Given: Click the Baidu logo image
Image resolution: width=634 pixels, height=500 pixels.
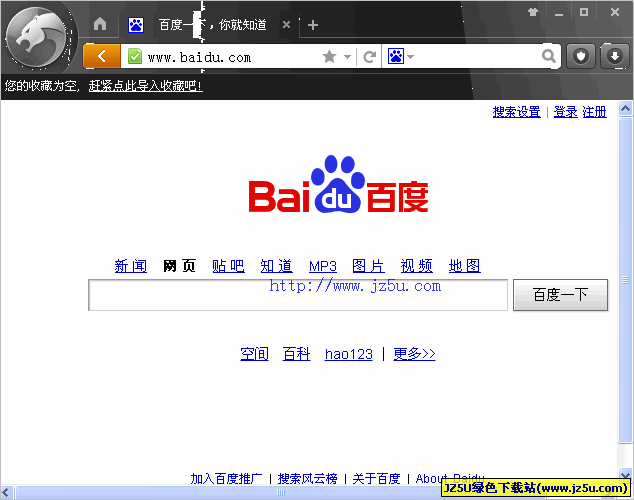Looking at the screenshot, I should pos(338,184).
